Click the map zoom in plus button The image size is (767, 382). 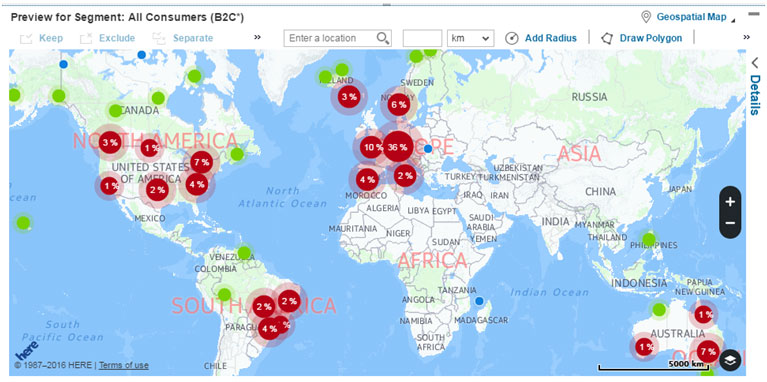730,202
